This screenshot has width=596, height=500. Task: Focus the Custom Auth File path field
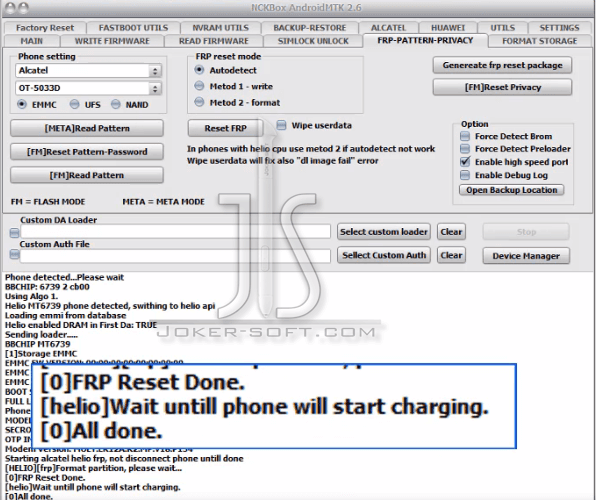click(x=175, y=256)
